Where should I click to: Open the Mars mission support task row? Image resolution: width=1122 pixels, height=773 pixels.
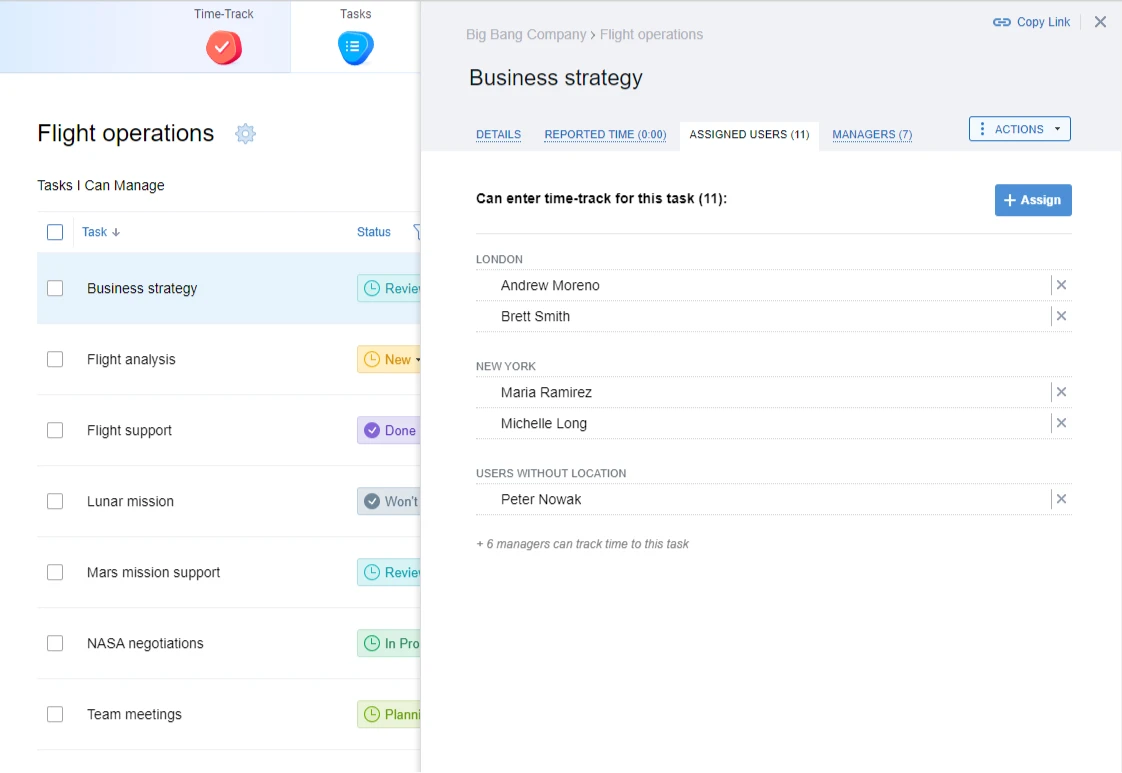[x=154, y=573]
